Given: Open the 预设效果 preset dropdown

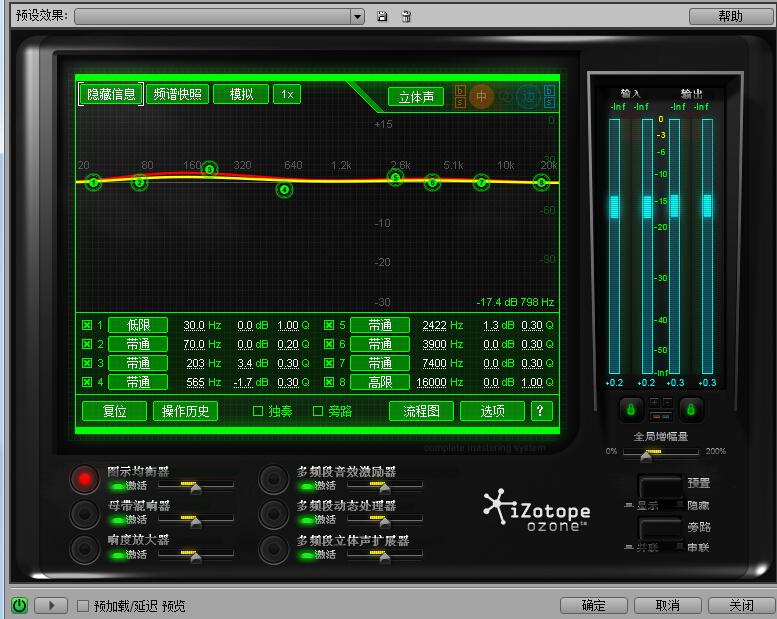Looking at the screenshot, I should [357, 16].
